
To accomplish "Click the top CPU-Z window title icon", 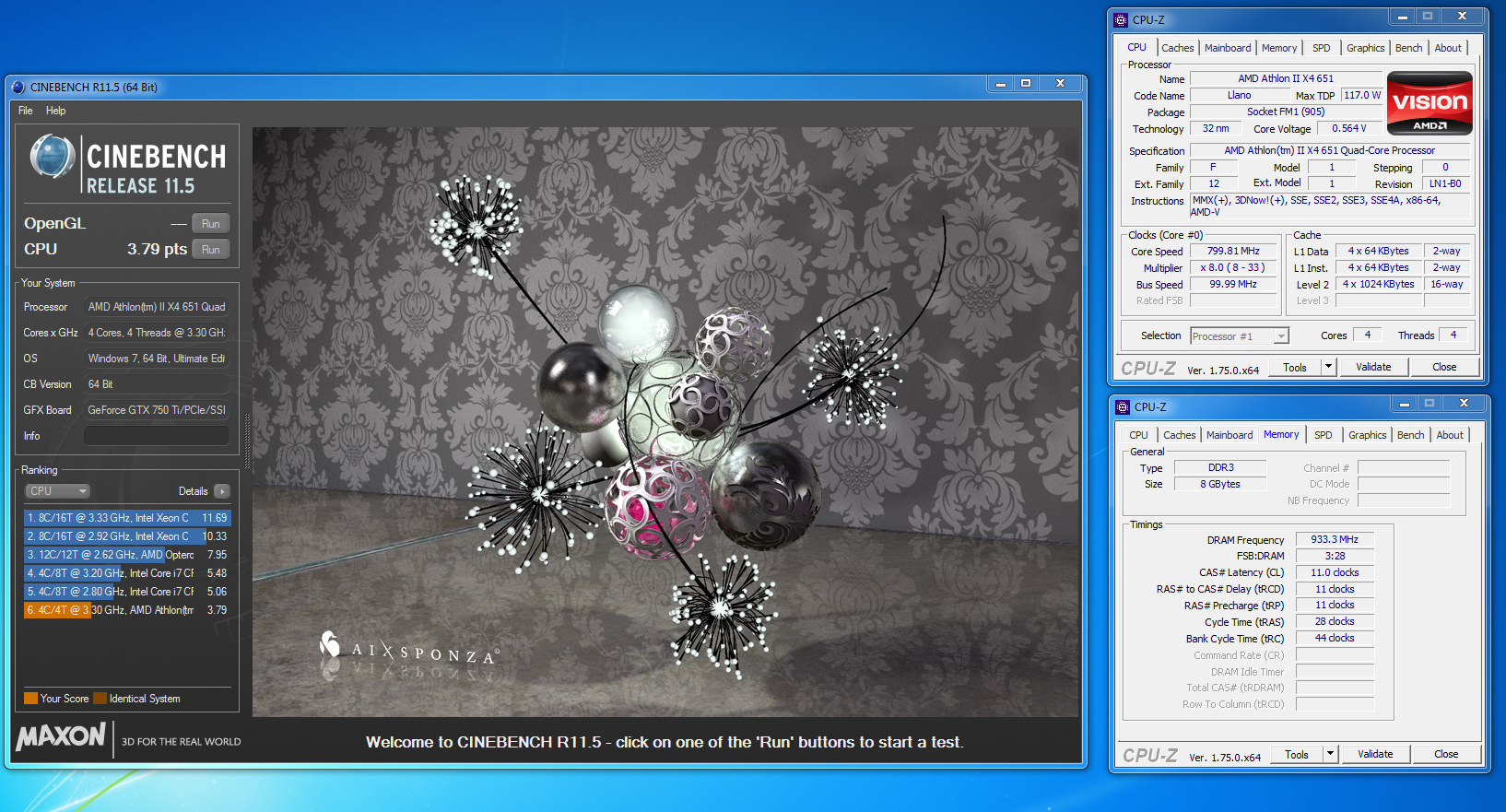I will 1121,19.
